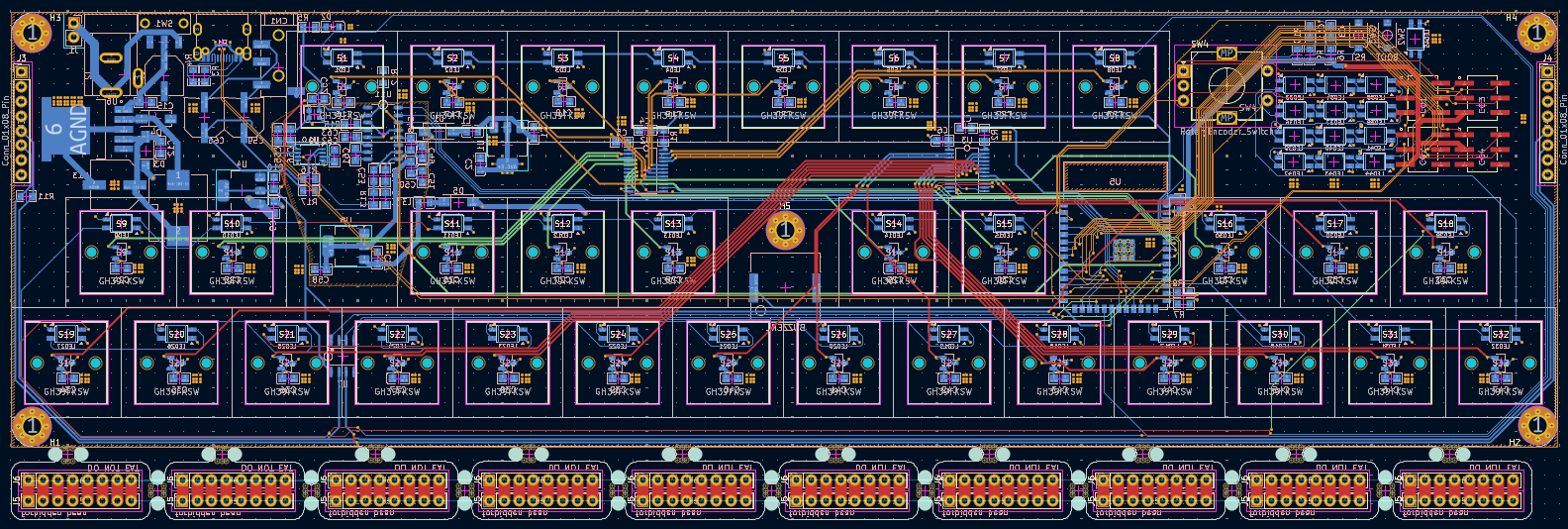Select the S19 key switch footprint
The height and width of the screenshot is (529, 1568).
pyautogui.click(x=66, y=363)
